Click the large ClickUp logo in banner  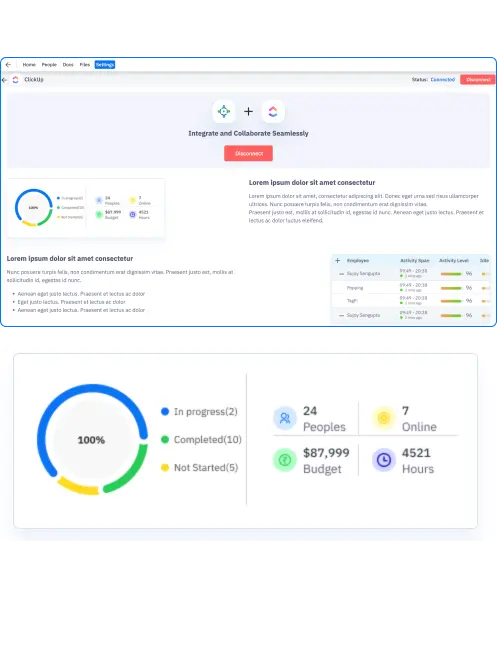pos(273,112)
